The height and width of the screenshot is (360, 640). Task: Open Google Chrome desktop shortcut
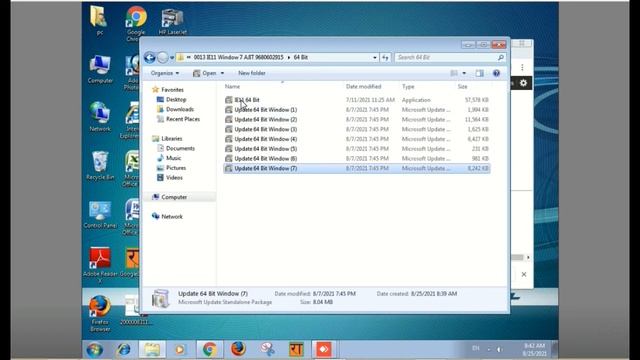point(136,23)
